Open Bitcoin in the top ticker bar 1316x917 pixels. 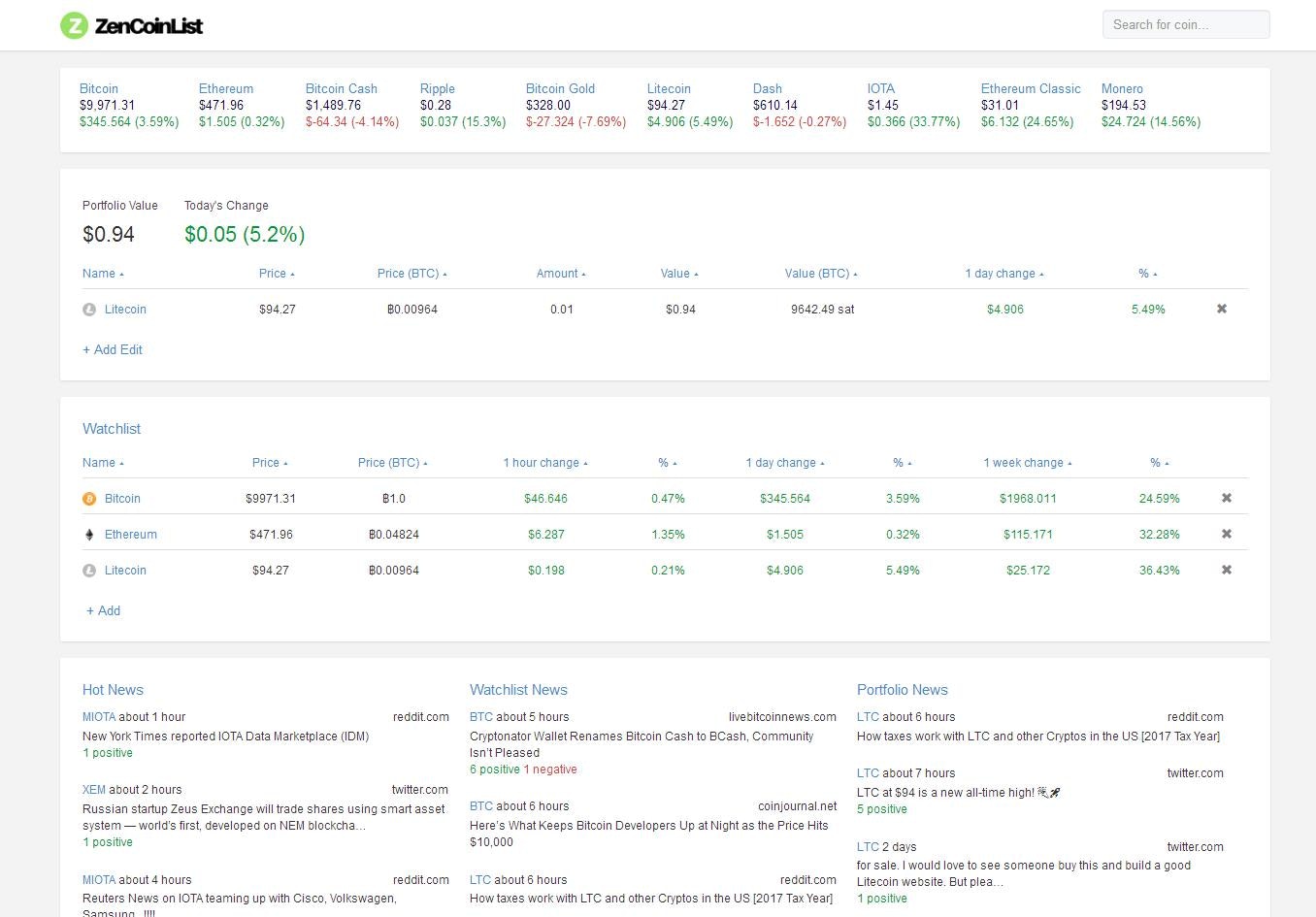[99, 88]
